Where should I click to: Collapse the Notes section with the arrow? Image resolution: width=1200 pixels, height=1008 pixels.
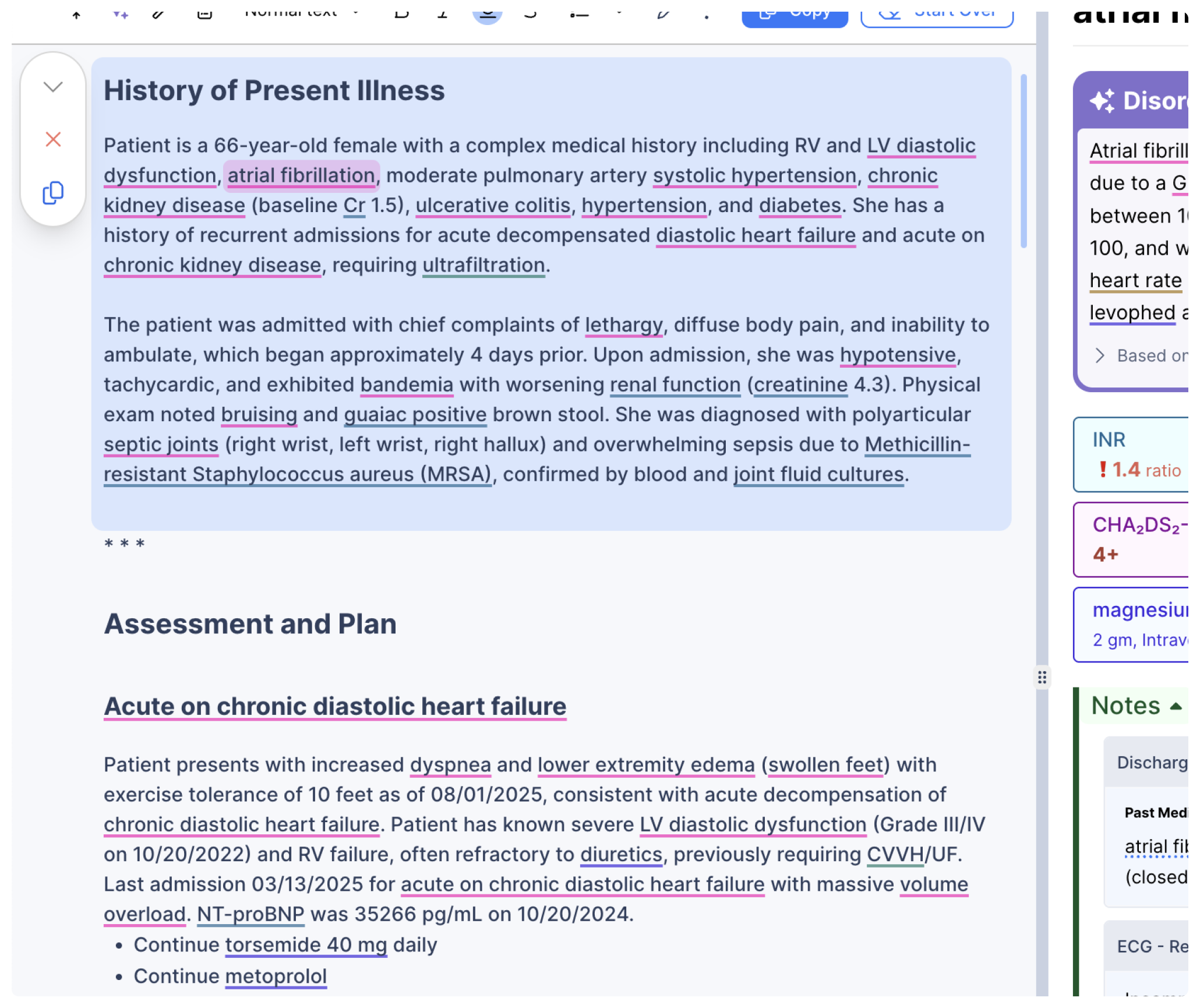[1176, 707]
